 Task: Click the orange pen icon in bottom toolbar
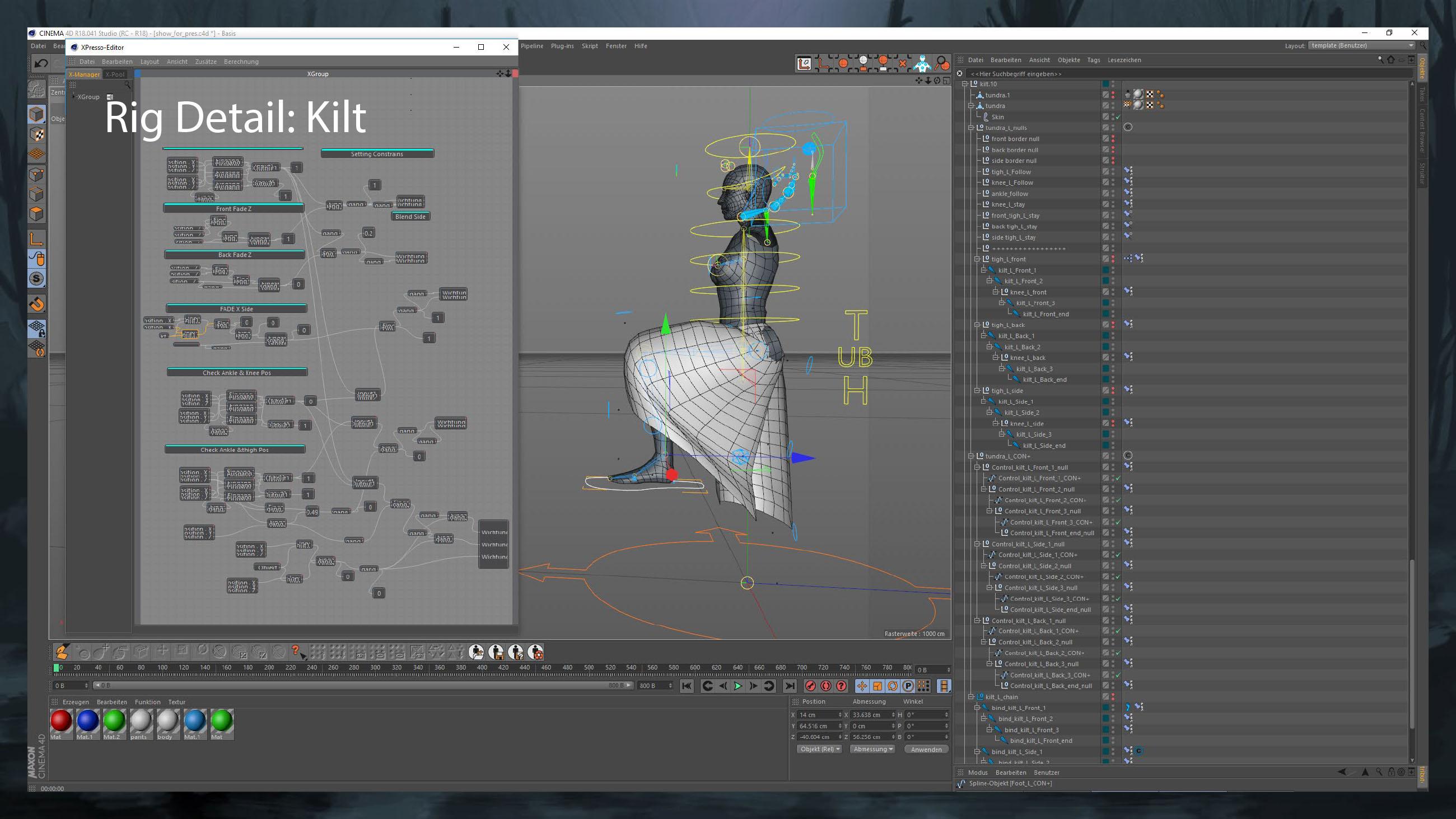tap(62, 652)
